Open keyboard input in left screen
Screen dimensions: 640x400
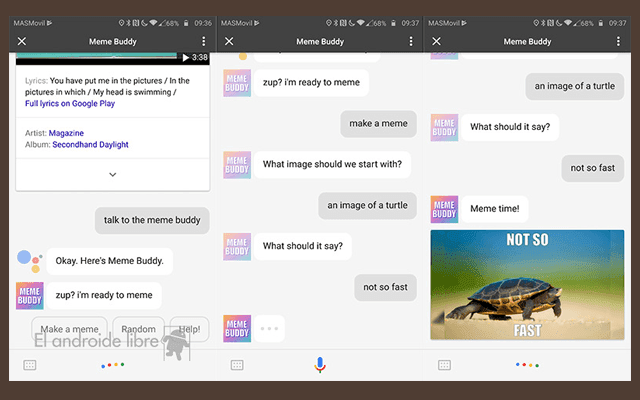29,366
